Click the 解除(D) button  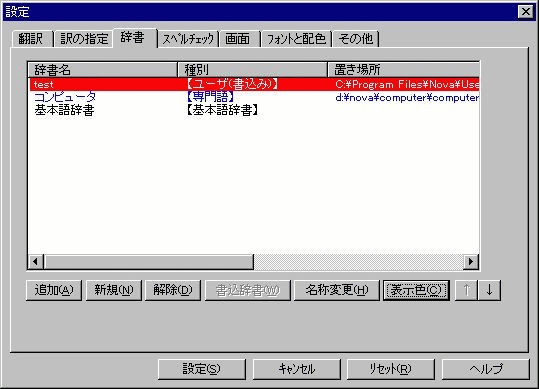click(x=173, y=290)
